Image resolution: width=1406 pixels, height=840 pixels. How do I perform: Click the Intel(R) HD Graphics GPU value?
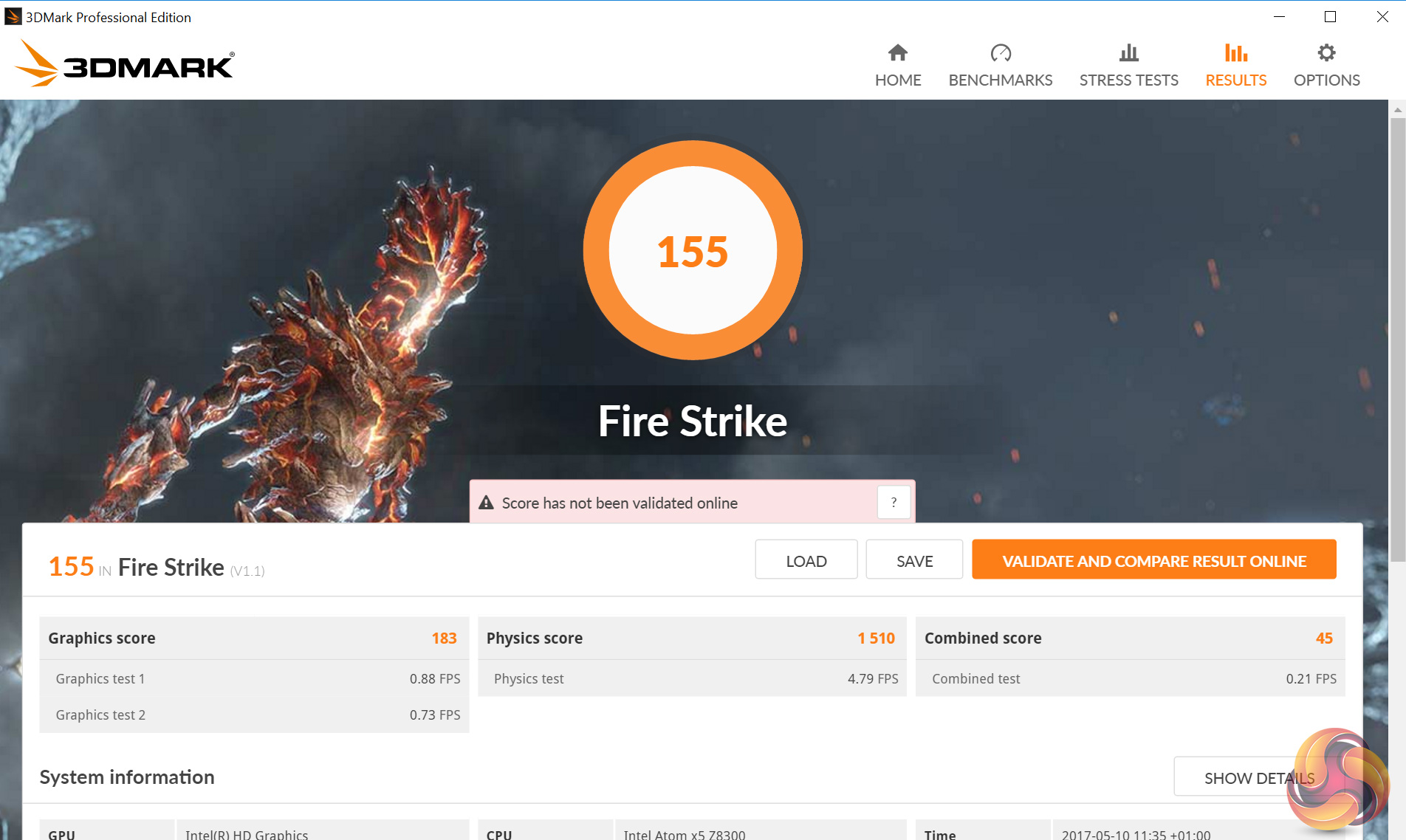247,834
